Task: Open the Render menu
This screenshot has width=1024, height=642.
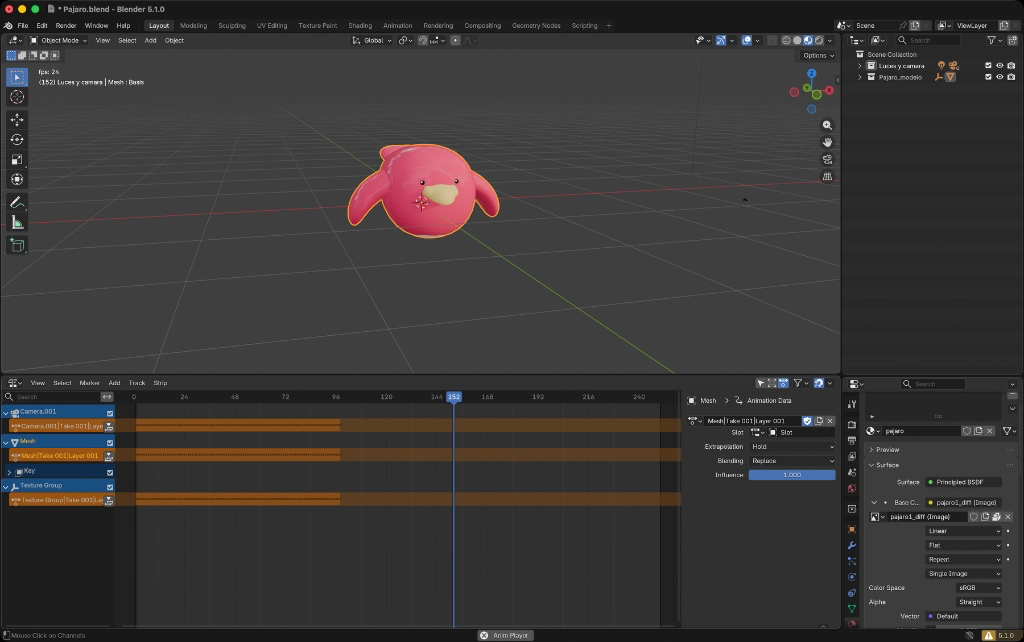Action: [x=66, y=25]
